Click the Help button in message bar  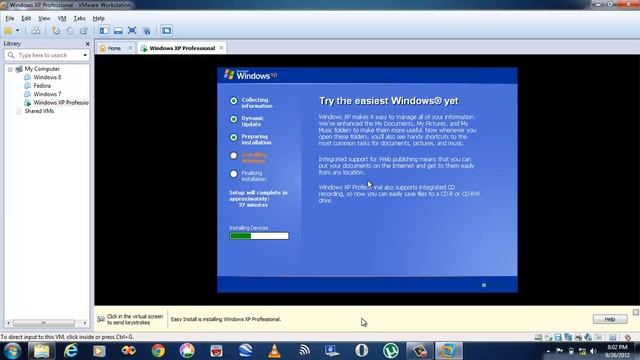(610, 319)
